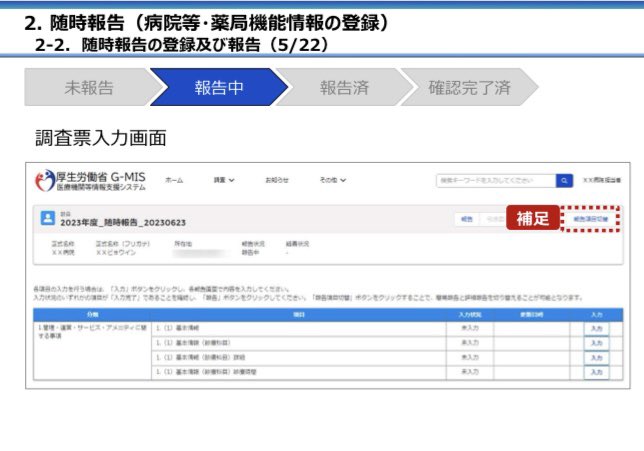Click 入力 button for 基本情報（診療科目） row

coord(596,343)
